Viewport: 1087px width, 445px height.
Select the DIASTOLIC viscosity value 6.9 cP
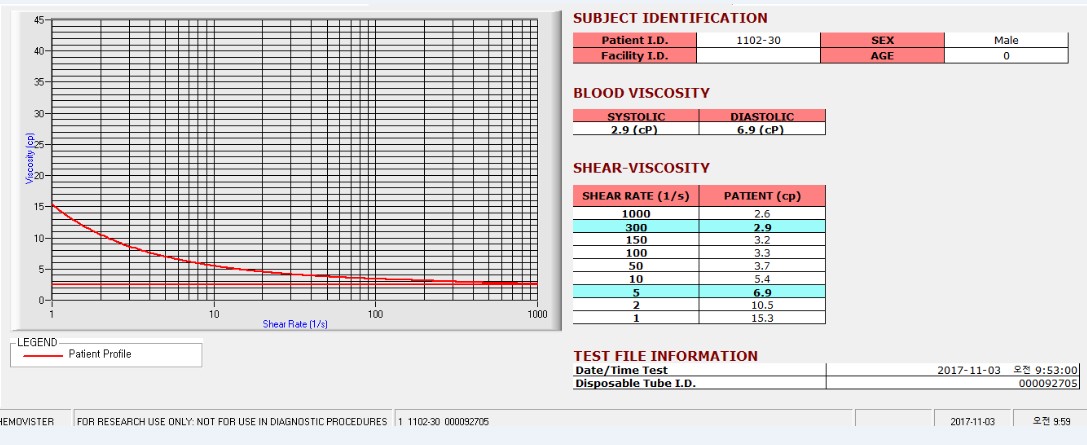(x=762, y=129)
